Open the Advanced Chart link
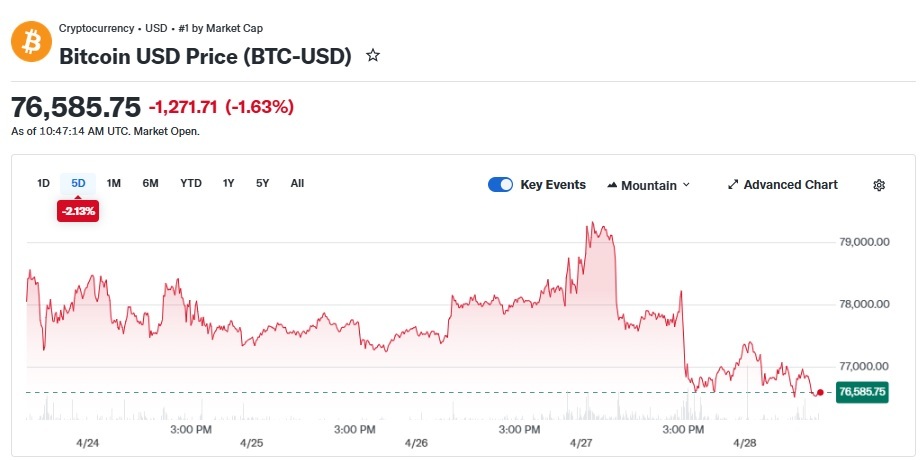 tap(783, 185)
